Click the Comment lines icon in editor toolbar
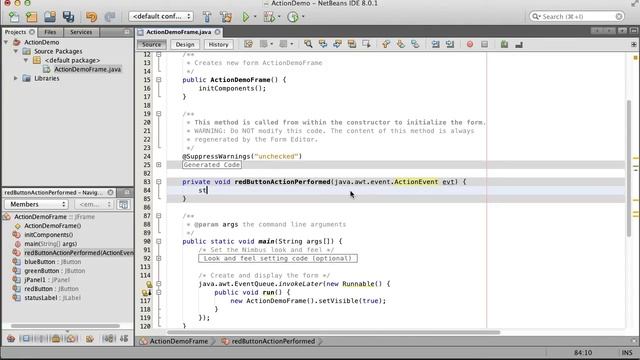The height and width of the screenshot is (360, 640). tap(504, 44)
